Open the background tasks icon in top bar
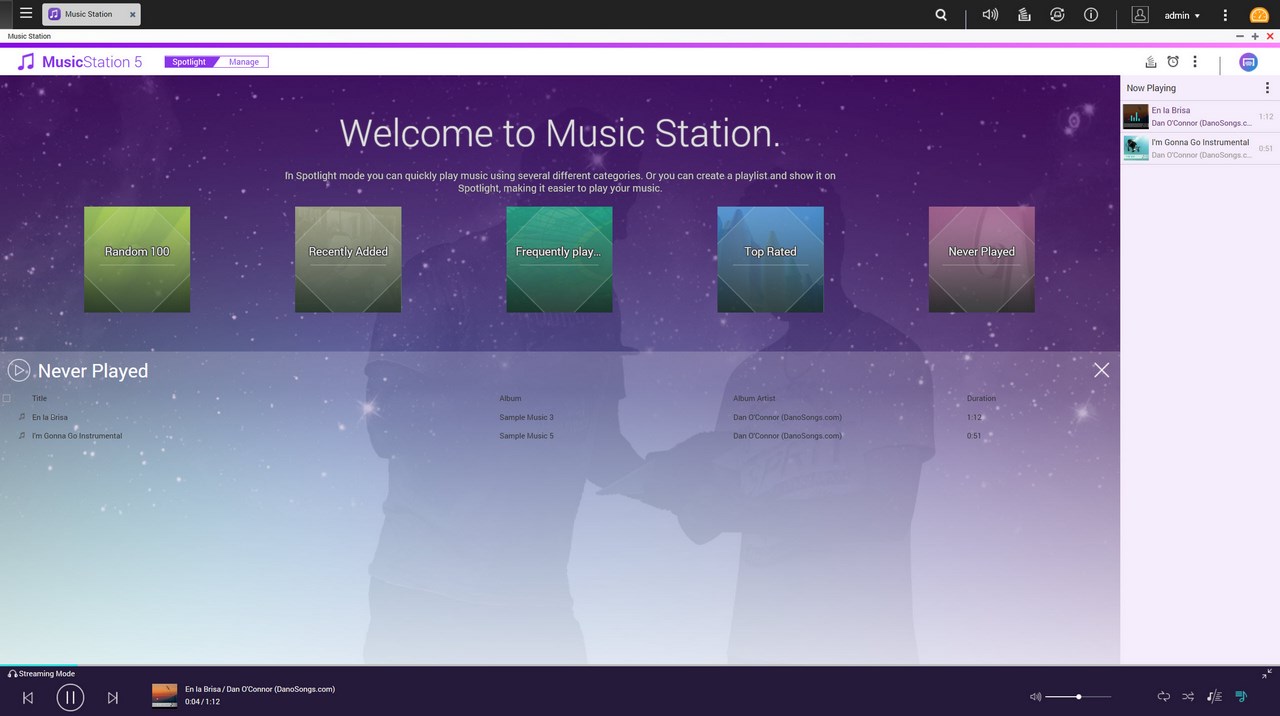Image resolution: width=1280 pixels, height=716 pixels. (x=1024, y=15)
